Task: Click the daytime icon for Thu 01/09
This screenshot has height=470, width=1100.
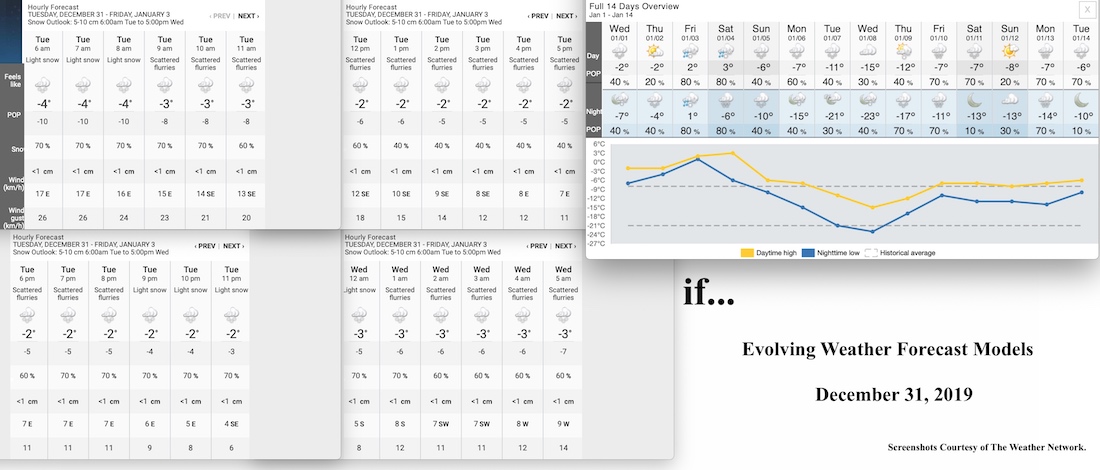Action: 904,51
